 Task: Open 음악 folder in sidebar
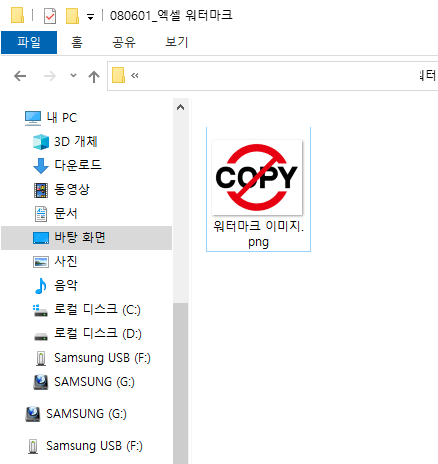coord(66,286)
